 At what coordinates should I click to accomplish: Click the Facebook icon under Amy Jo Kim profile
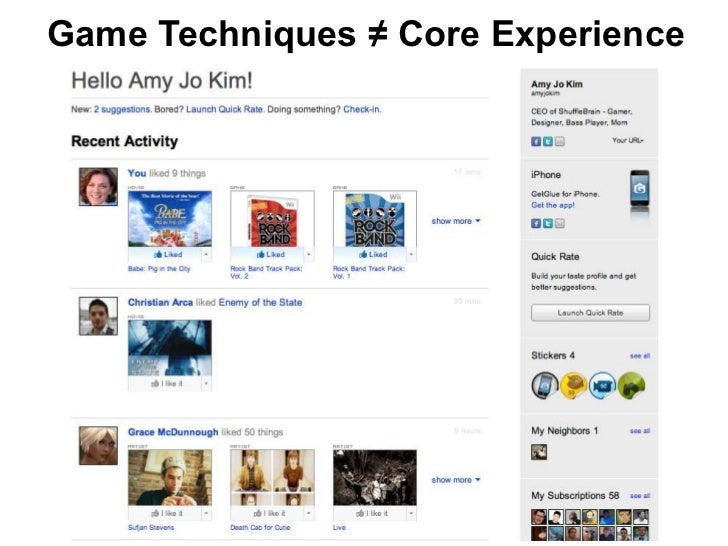(536, 142)
